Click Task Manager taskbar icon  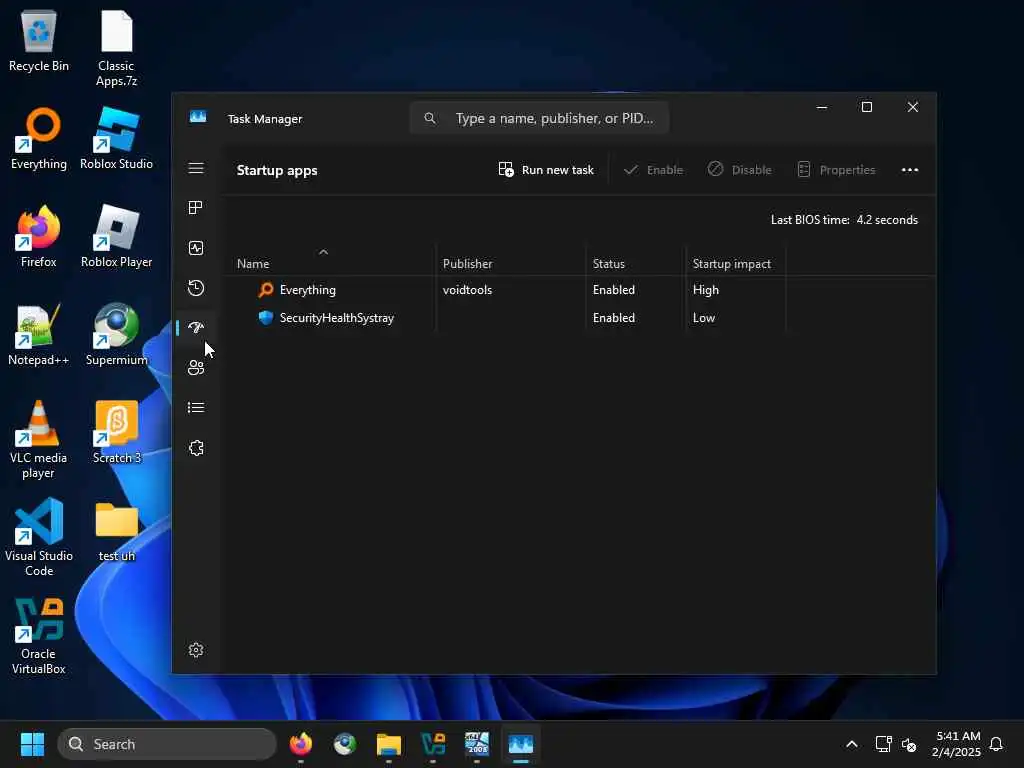[x=521, y=744]
